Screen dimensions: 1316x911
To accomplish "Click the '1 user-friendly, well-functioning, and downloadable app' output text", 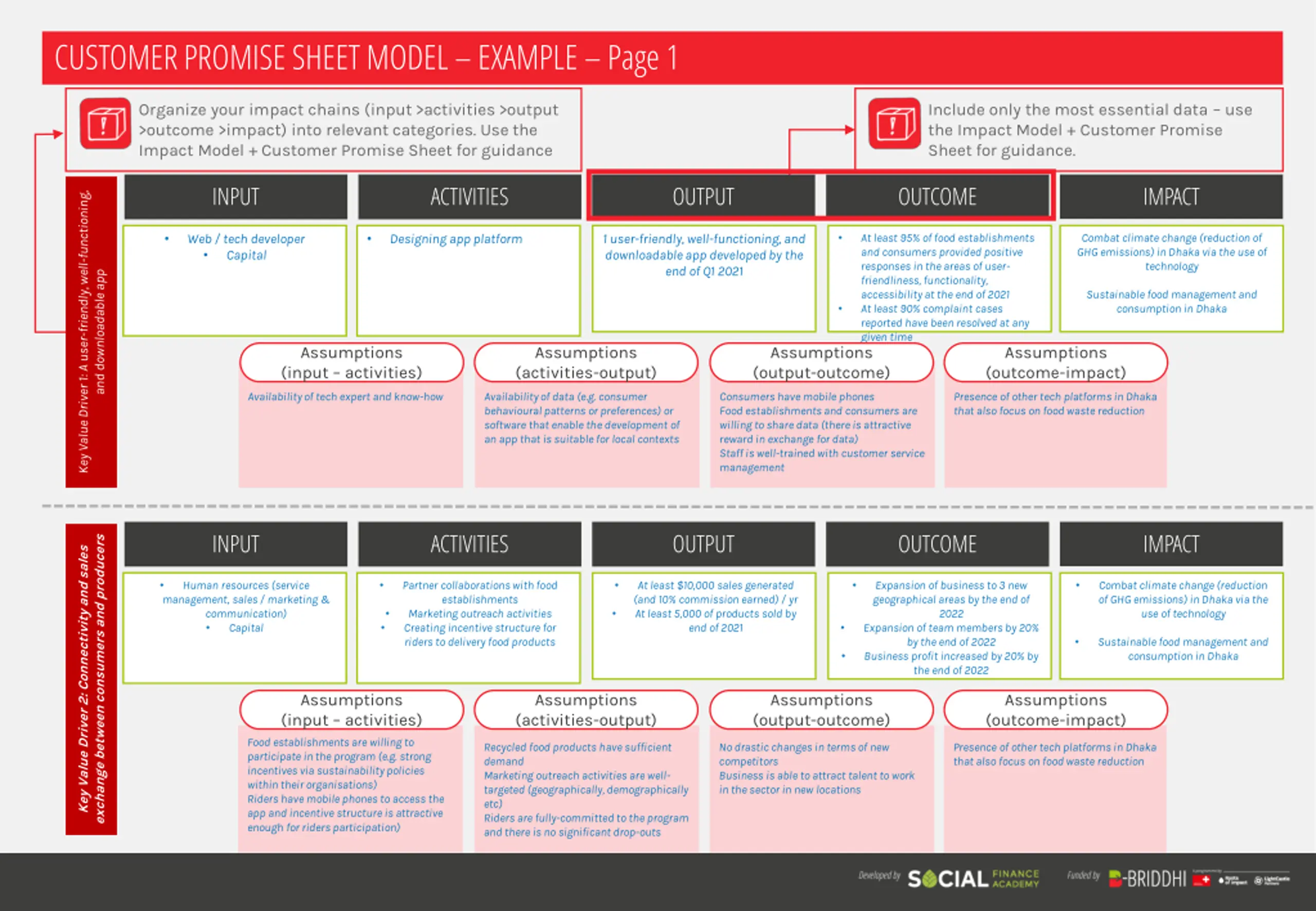I will (x=704, y=255).
